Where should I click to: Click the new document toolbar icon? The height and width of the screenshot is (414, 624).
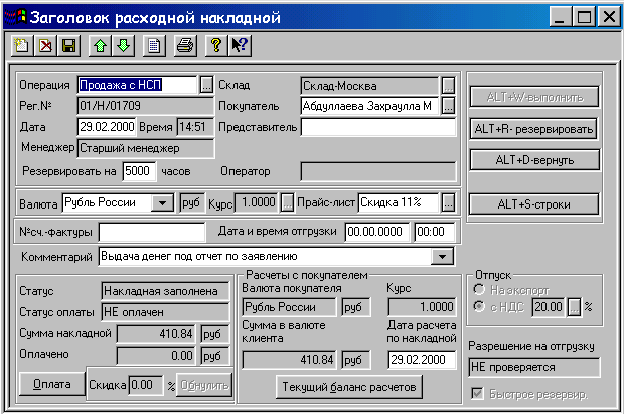[21, 46]
